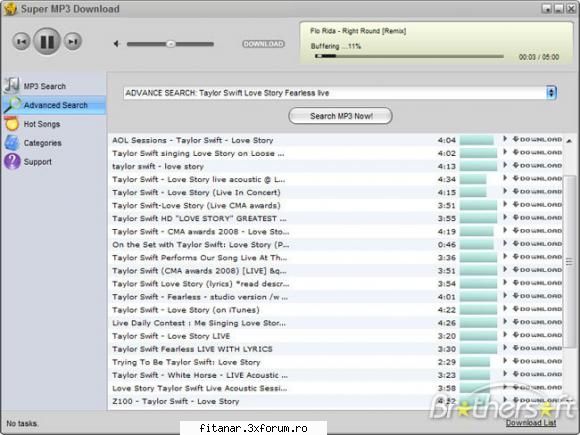Download AOL Sessions - Taylor Swift - Love Story
580x435 pixels.
[x=537, y=139]
